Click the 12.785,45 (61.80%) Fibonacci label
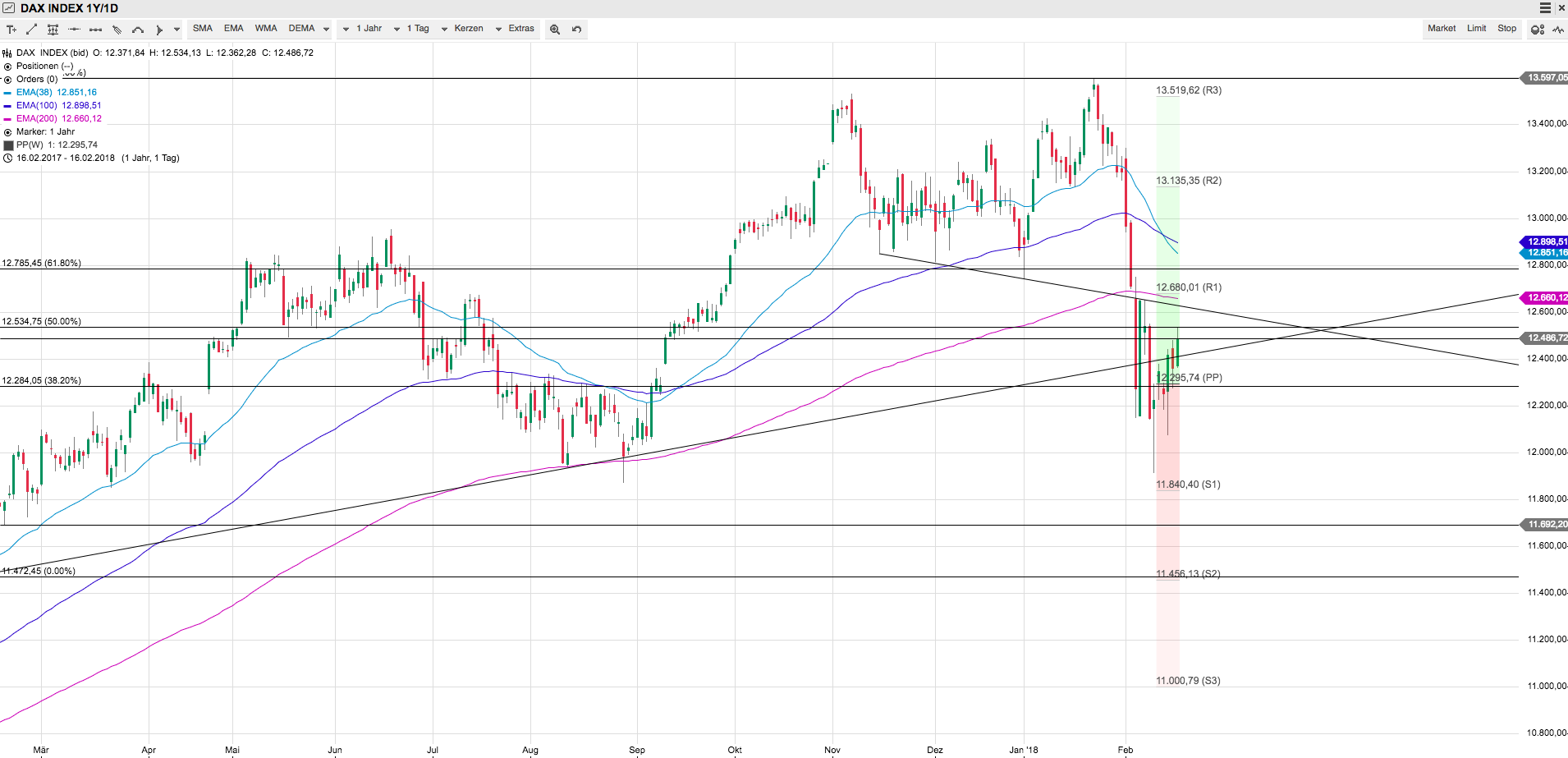Image resolution: width=1568 pixels, height=758 pixels. click(x=42, y=264)
